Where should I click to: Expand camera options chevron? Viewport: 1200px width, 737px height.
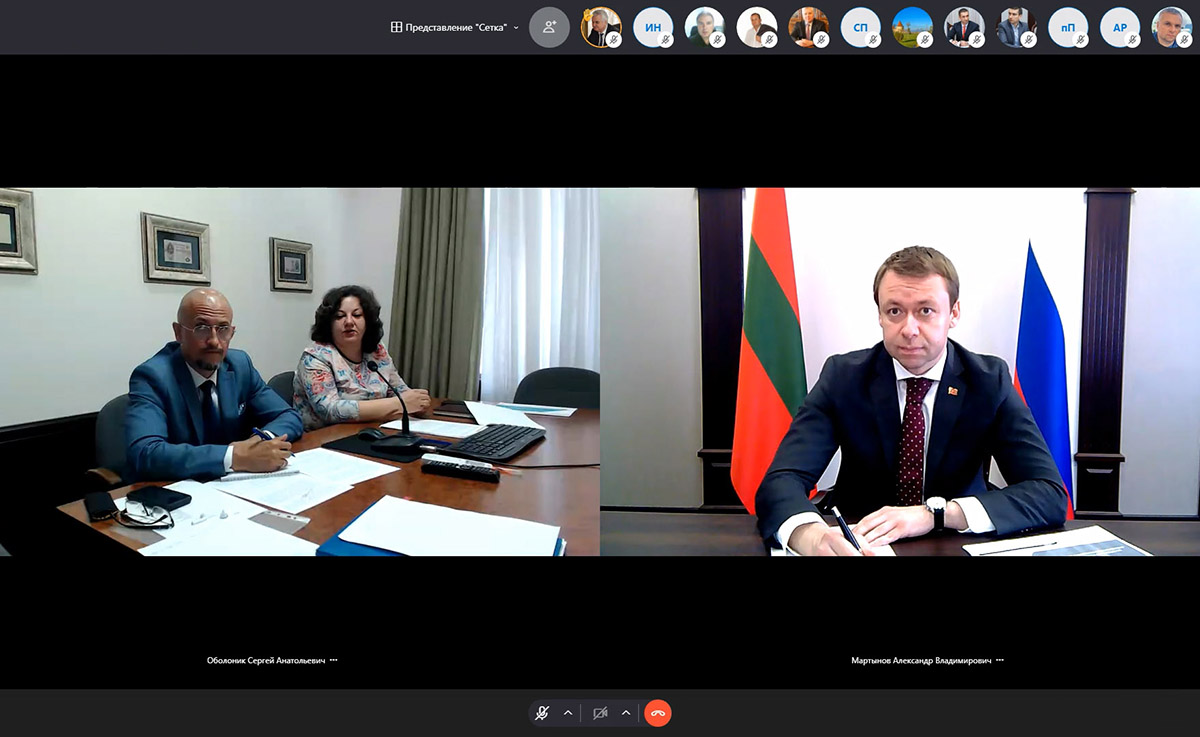coord(626,713)
